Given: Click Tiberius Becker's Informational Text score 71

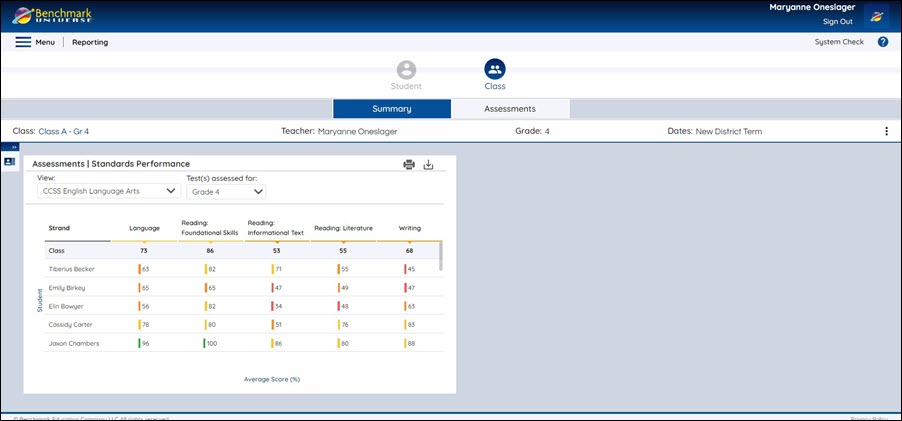Looking at the screenshot, I should tap(277, 269).
